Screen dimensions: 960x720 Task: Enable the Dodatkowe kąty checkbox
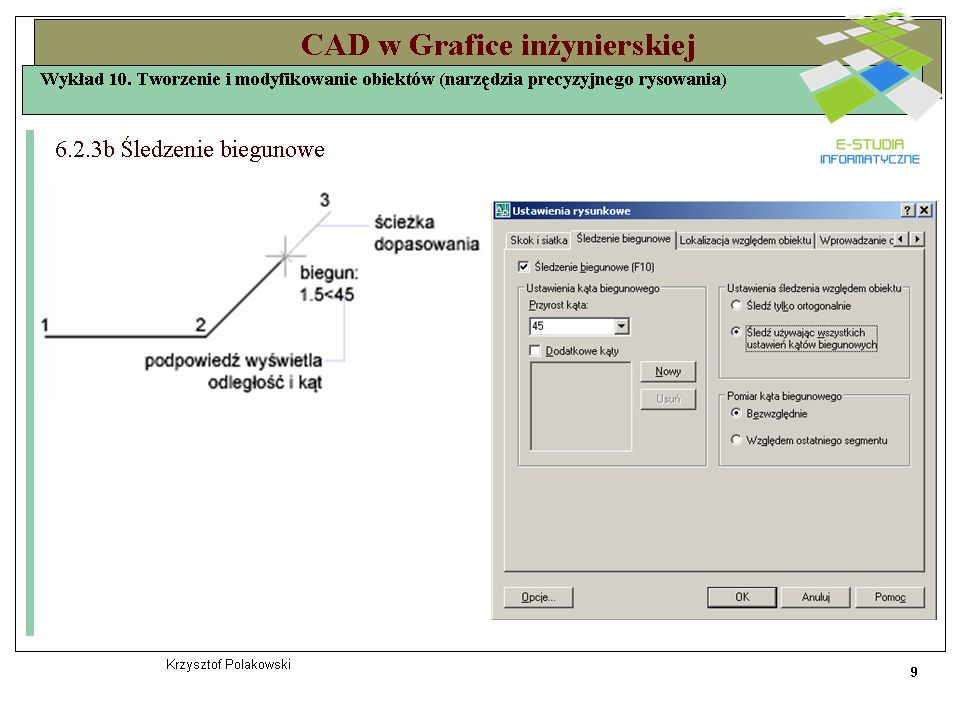point(534,350)
